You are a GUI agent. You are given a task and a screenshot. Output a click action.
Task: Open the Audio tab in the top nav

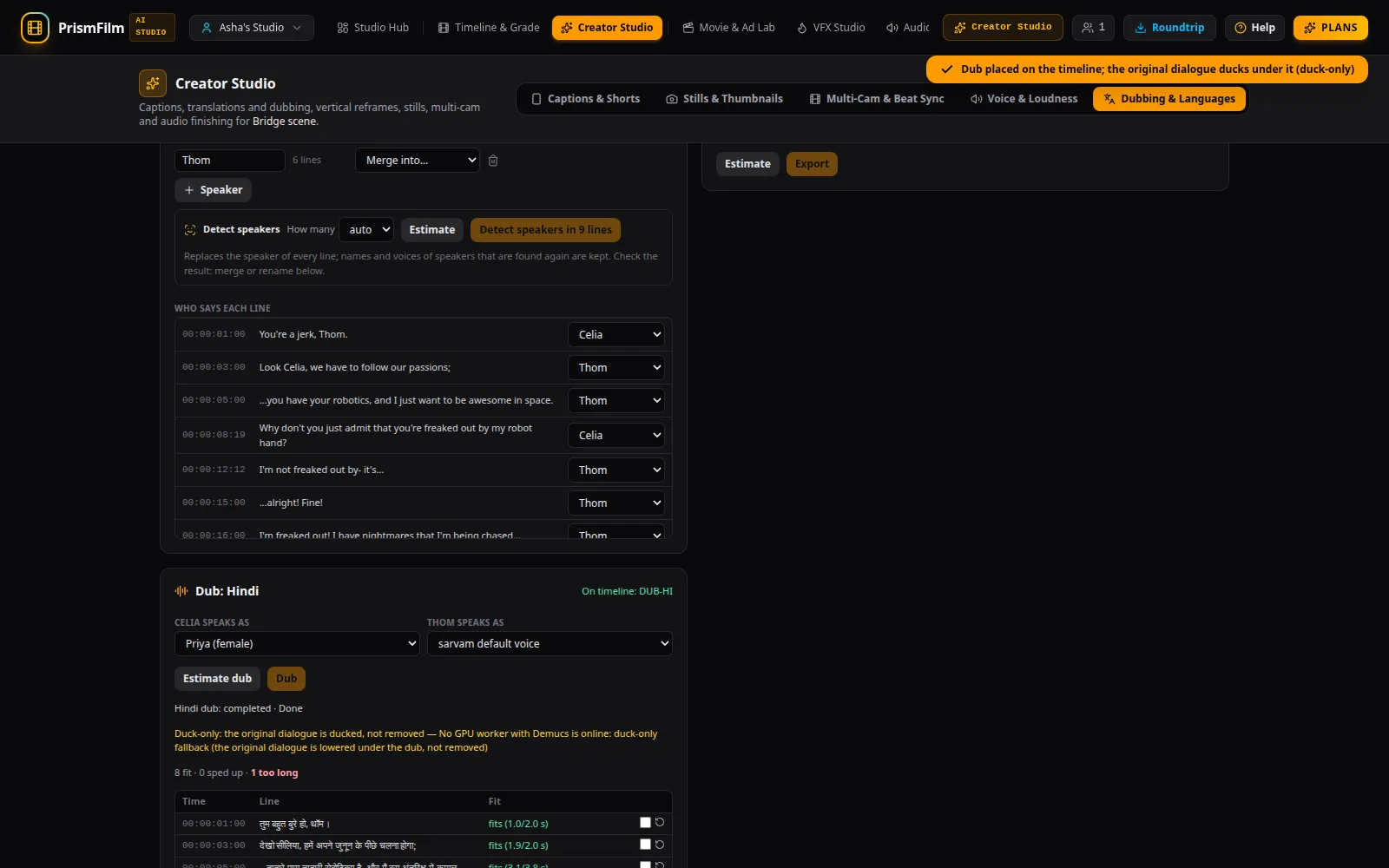(x=907, y=28)
